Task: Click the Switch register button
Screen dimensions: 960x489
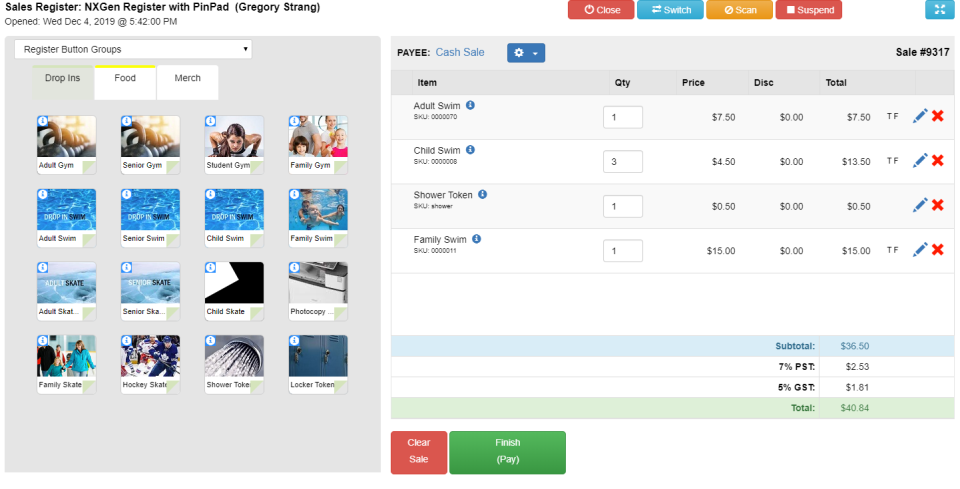Action: tap(670, 10)
